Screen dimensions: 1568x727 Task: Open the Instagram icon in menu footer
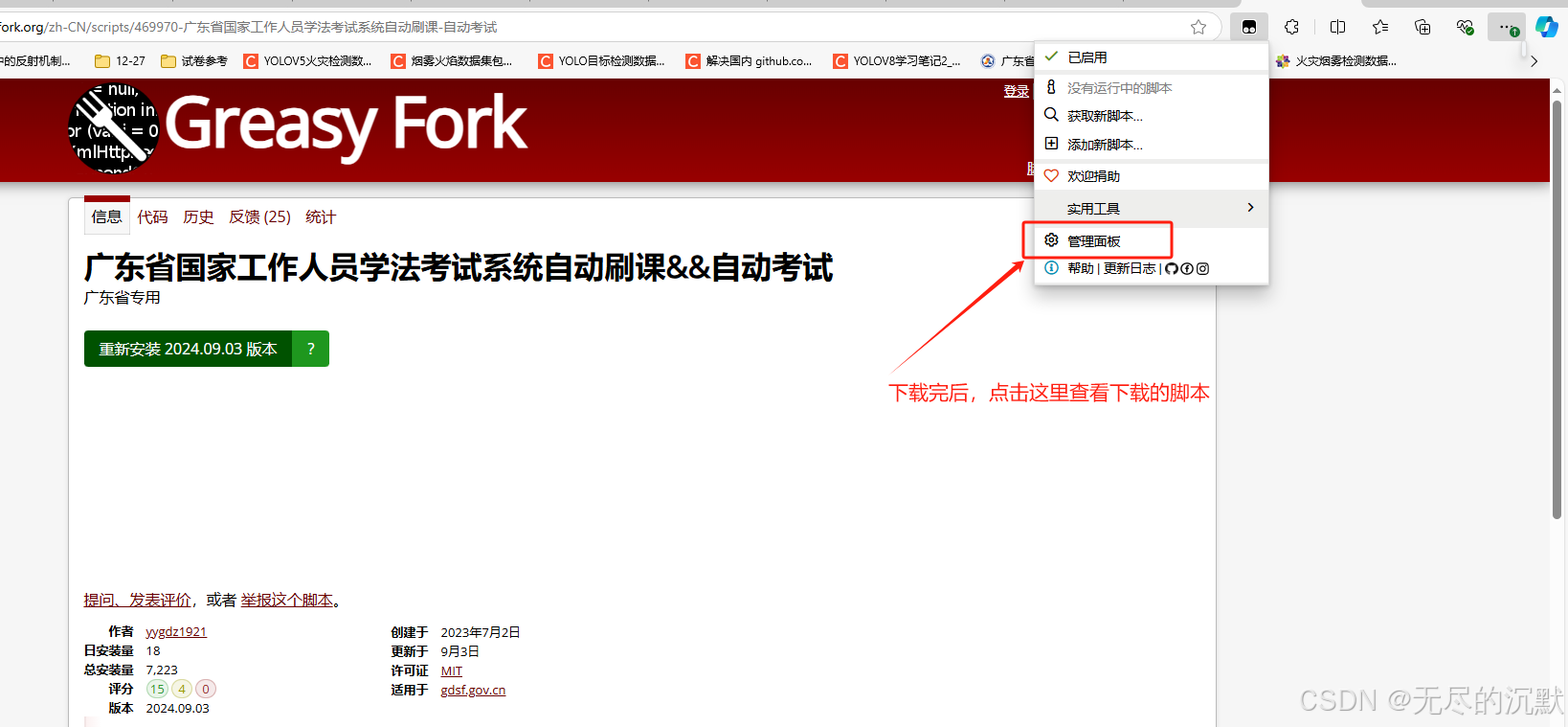coord(1203,268)
